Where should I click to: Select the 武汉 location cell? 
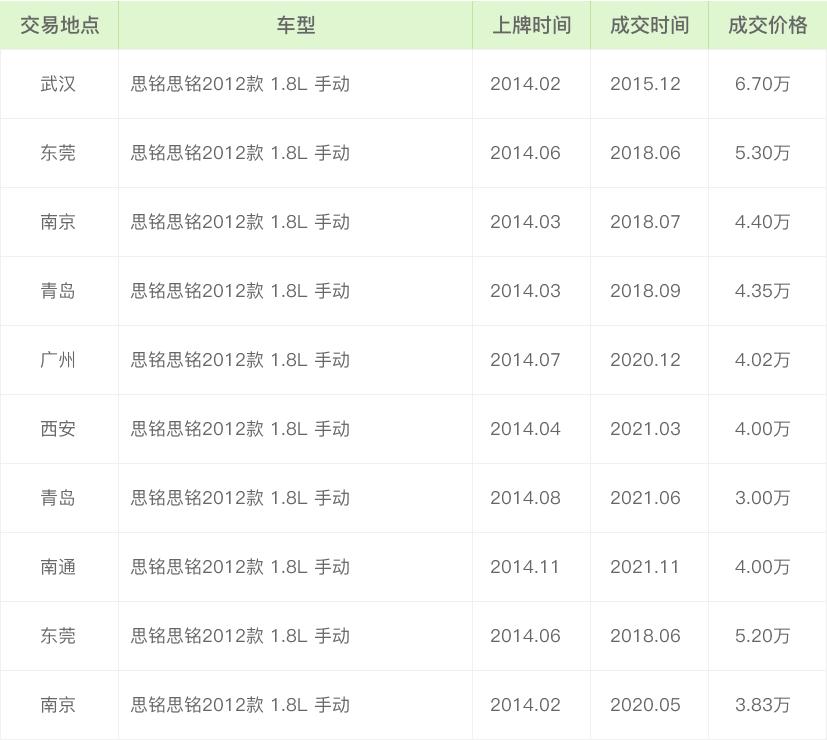pyautogui.click(x=58, y=84)
